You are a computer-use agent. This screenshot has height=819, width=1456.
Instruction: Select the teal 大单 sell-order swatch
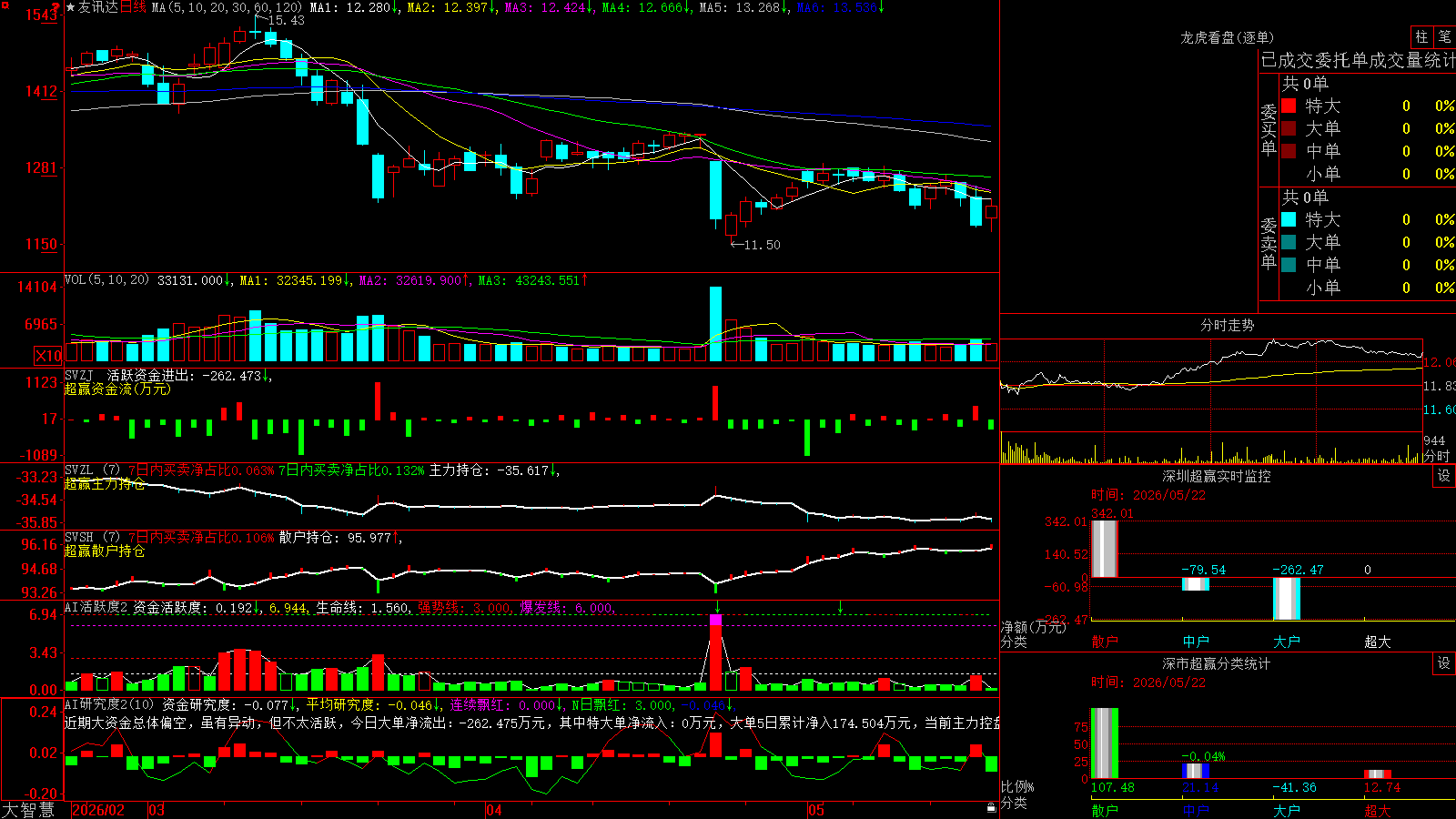point(1289,242)
